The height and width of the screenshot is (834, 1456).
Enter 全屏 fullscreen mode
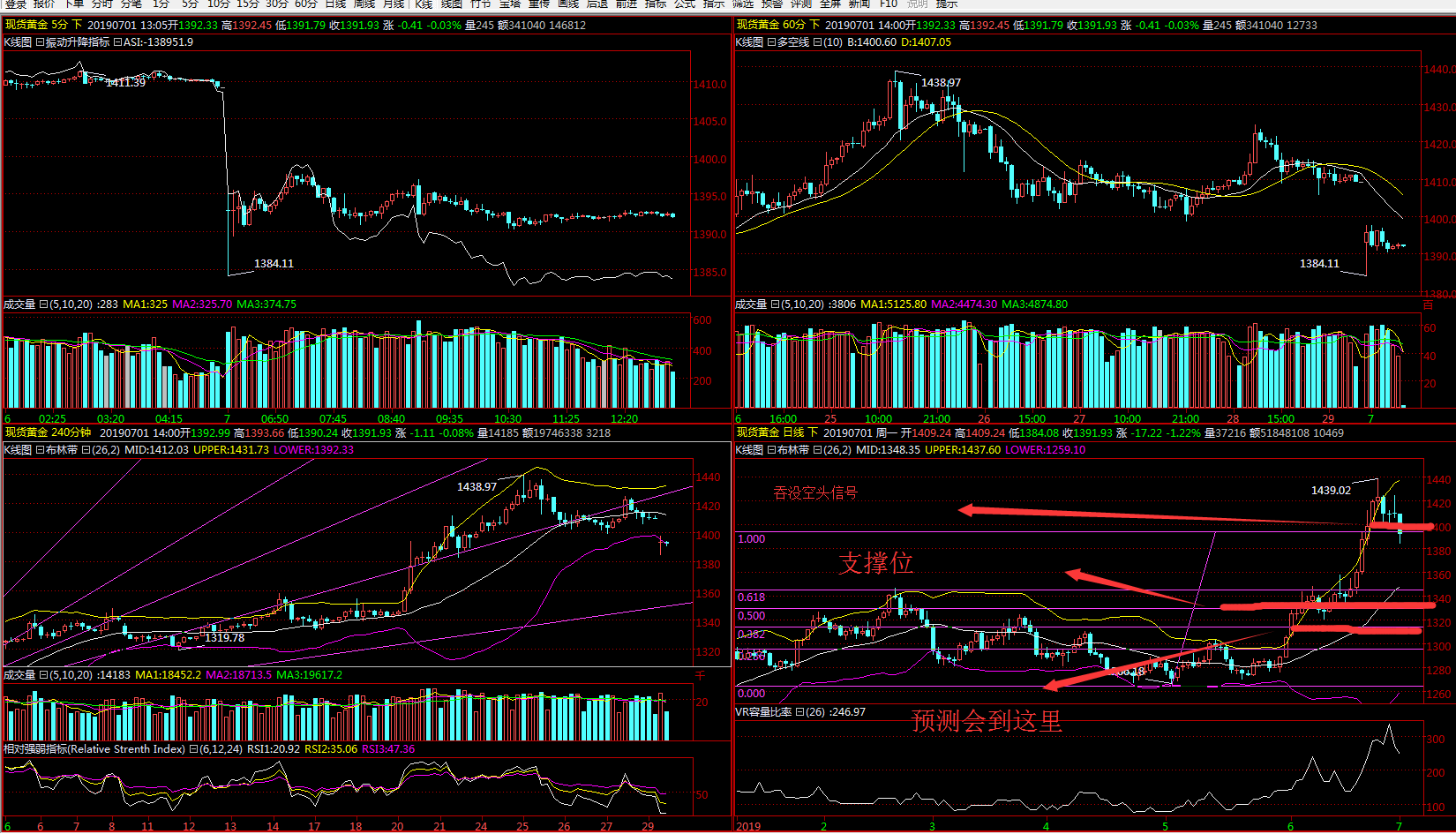(830, 4)
